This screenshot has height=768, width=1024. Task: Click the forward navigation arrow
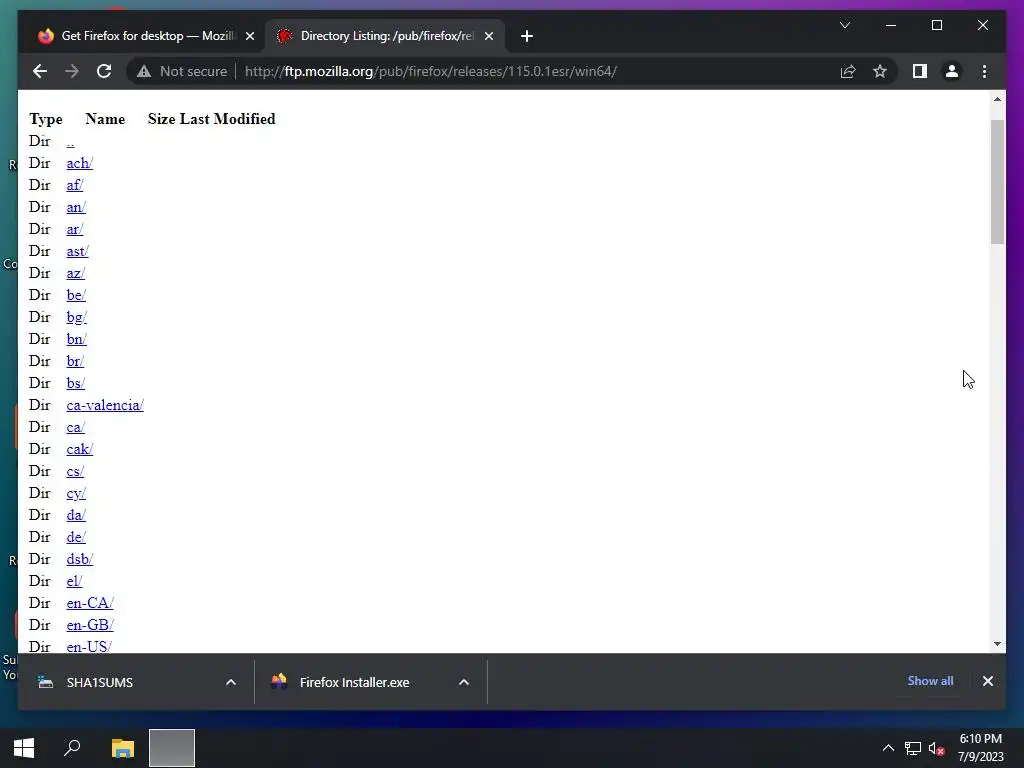point(72,71)
